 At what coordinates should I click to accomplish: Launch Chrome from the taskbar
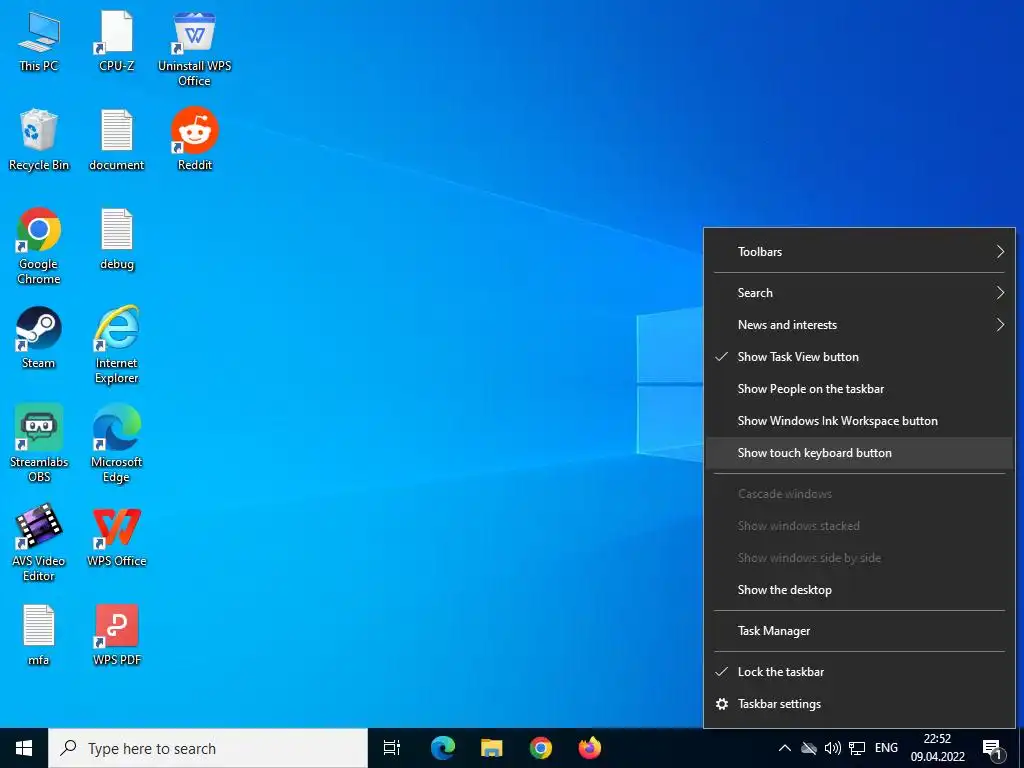(541, 748)
